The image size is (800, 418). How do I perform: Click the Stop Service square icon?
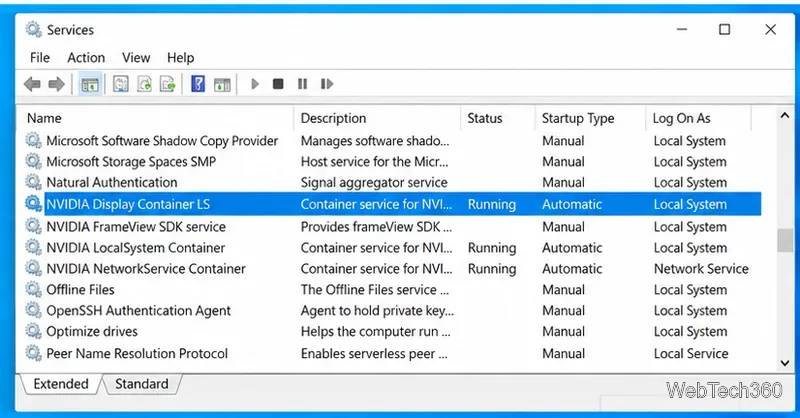[x=278, y=84]
